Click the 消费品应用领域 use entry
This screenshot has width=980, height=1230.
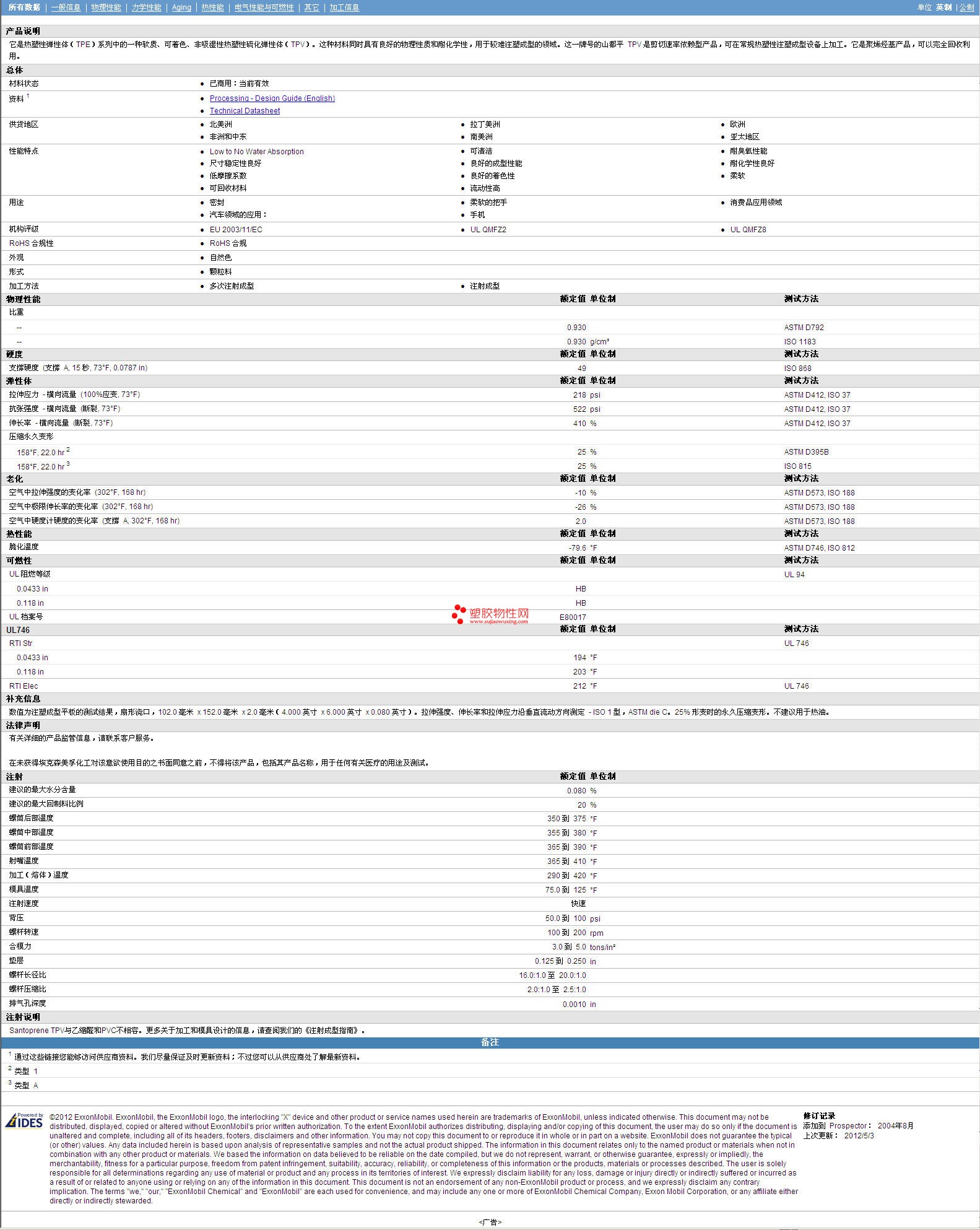click(755, 203)
